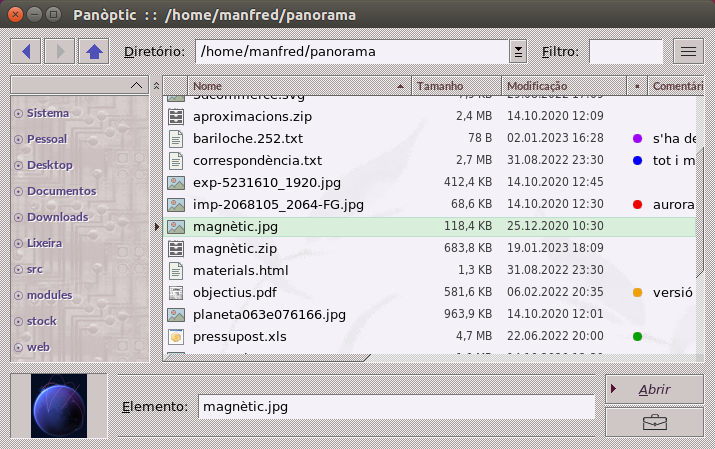The image size is (715, 449).
Task: Sort by the Comentári column header
Action: (x=676, y=86)
